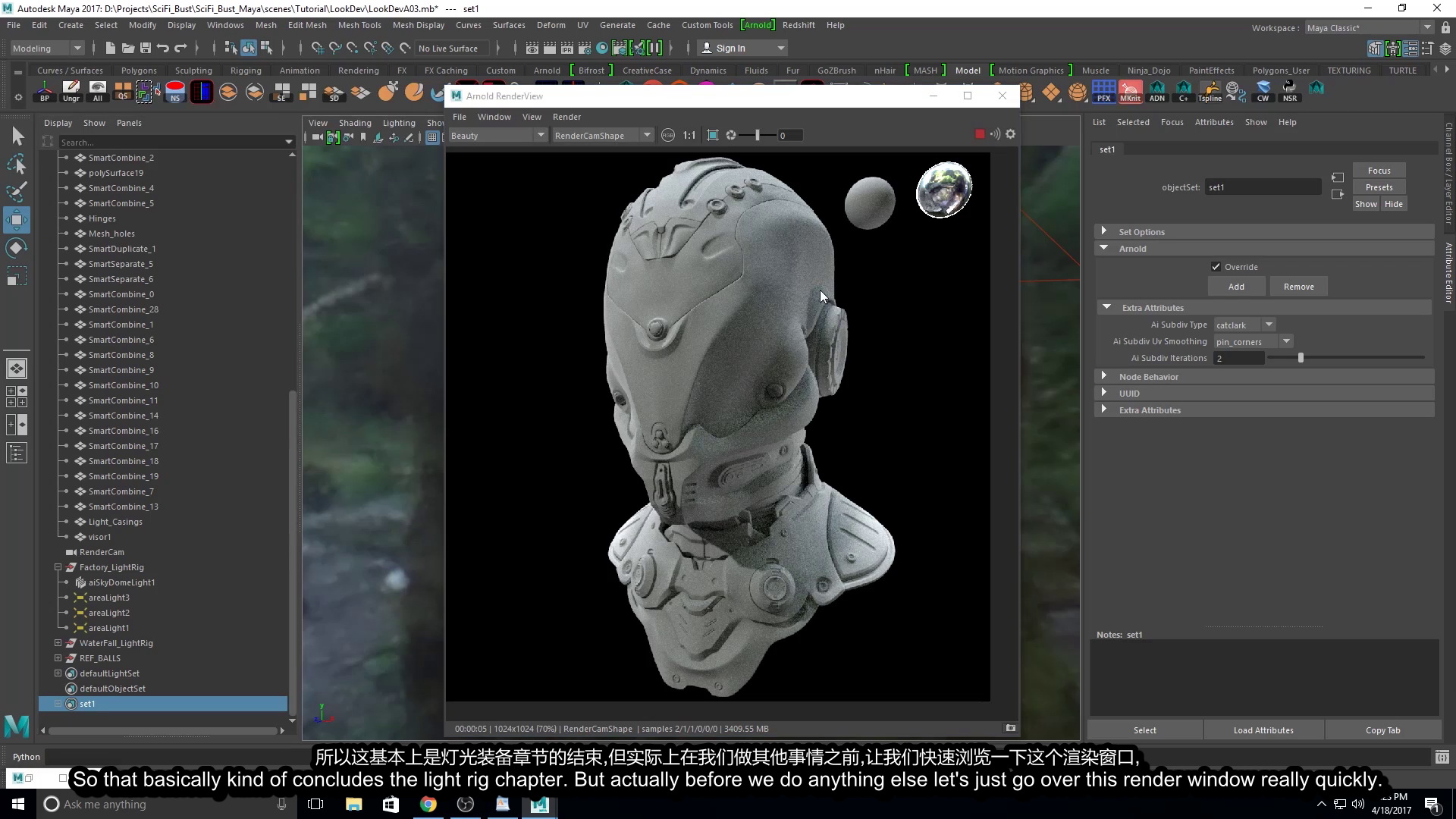This screenshot has height=819, width=1456.
Task: Switch to the Polygons shelf tab
Action: click(x=139, y=71)
